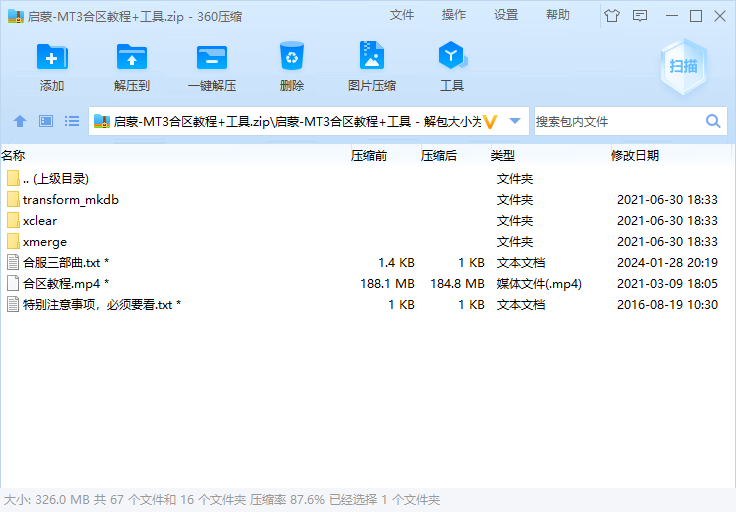Sort by the 压缩后 column header

coord(439,155)
